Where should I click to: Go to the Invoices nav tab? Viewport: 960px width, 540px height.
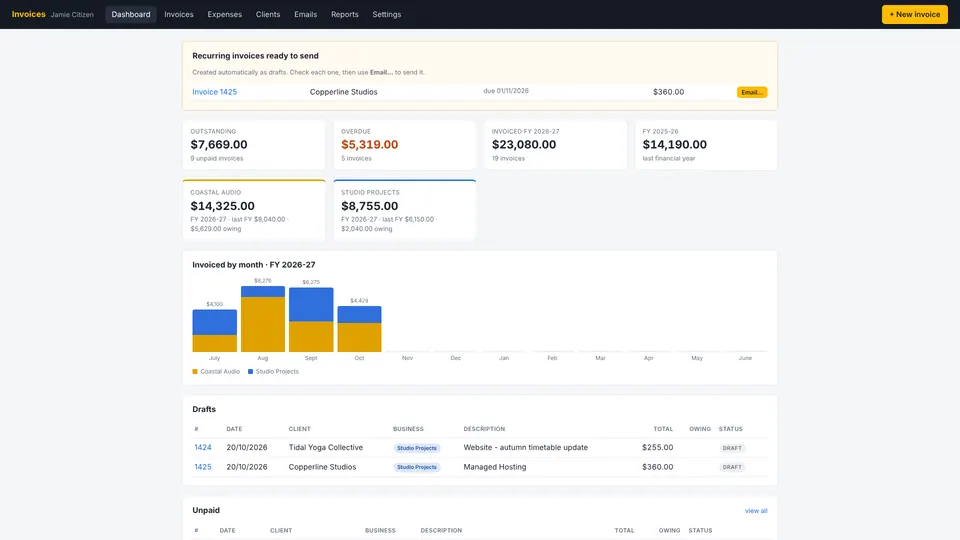[179, 14]
